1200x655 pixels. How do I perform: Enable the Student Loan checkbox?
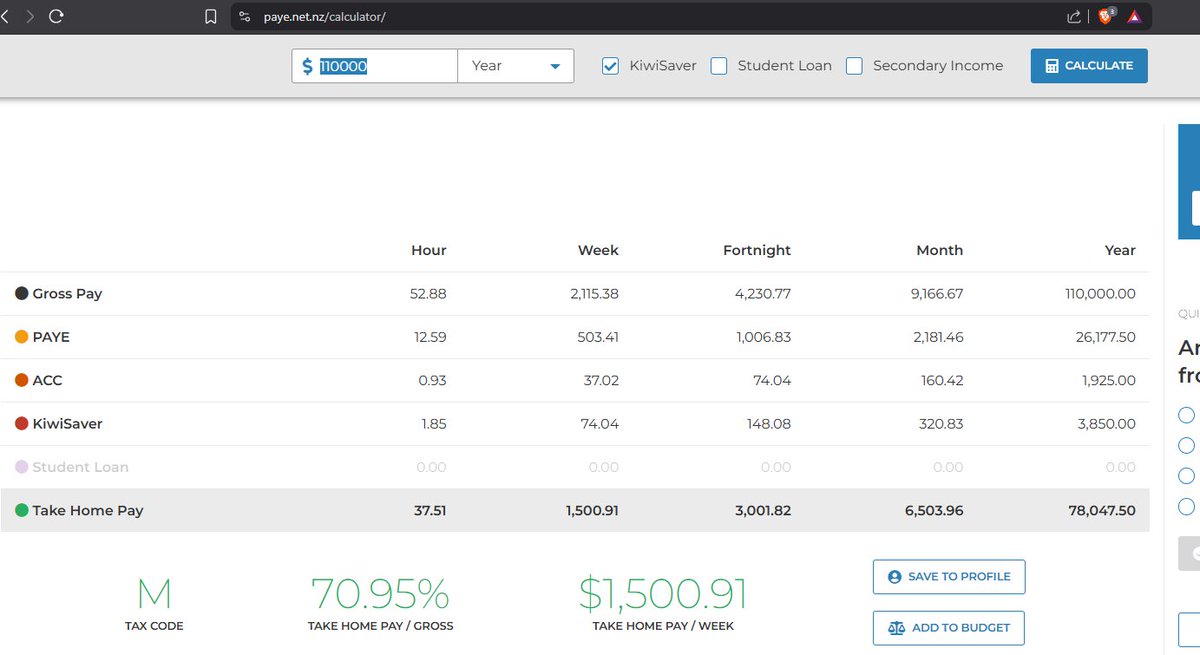pyautogui.click(x=719, y=66)
